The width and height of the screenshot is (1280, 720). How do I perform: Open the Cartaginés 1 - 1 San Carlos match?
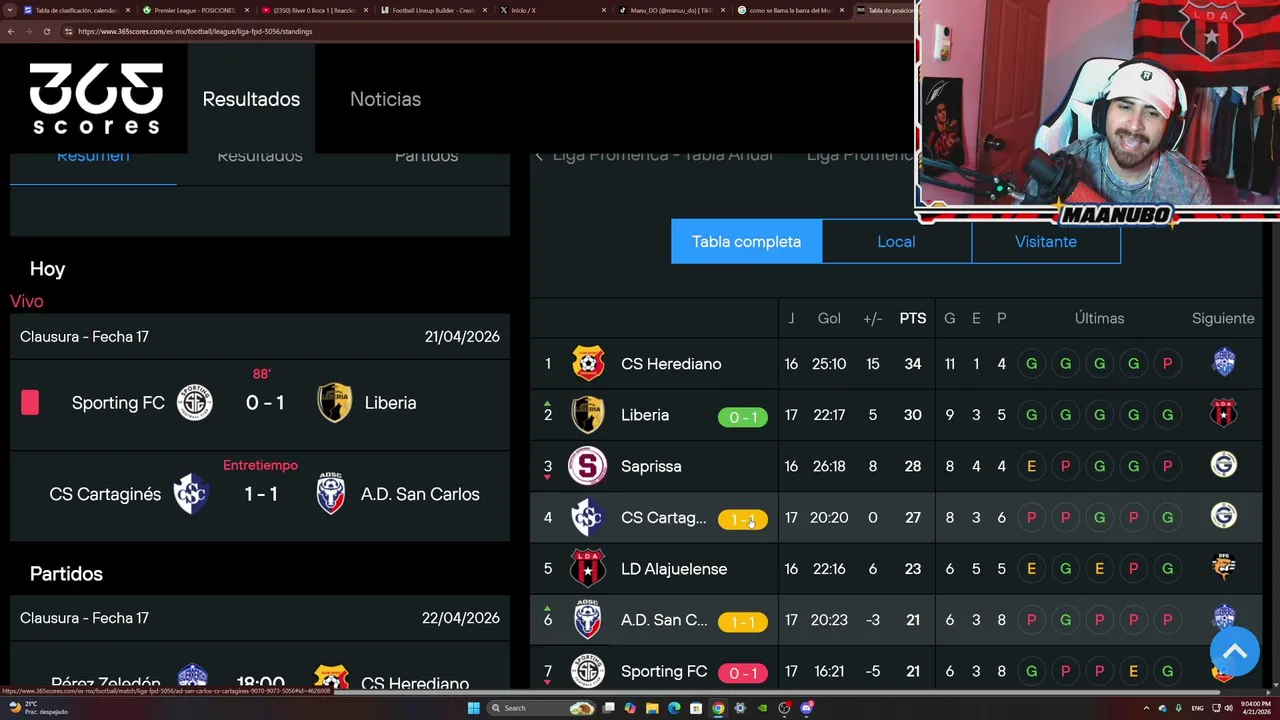point(260,495)
